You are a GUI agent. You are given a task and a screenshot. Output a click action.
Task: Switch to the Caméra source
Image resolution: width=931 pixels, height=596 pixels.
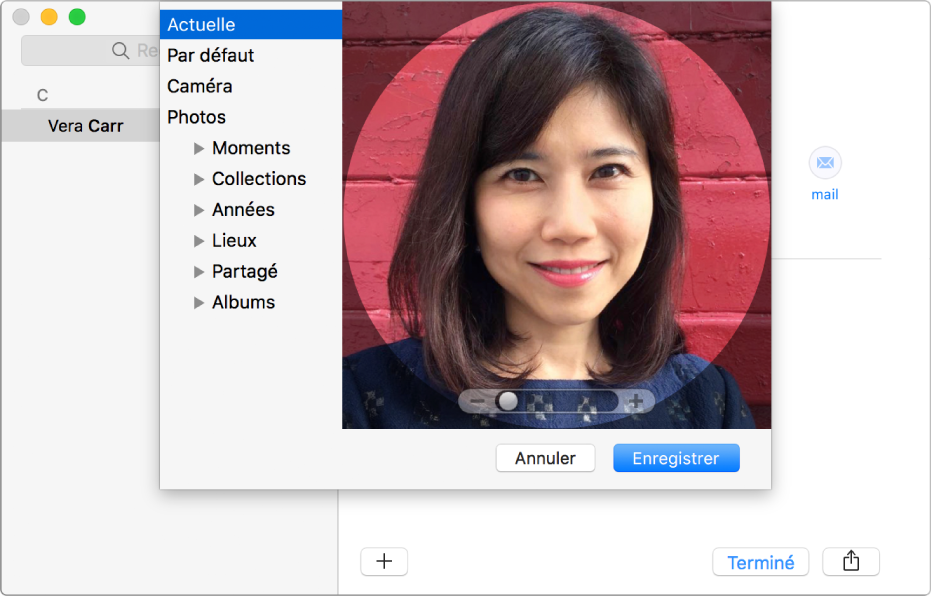pos(200,86)
